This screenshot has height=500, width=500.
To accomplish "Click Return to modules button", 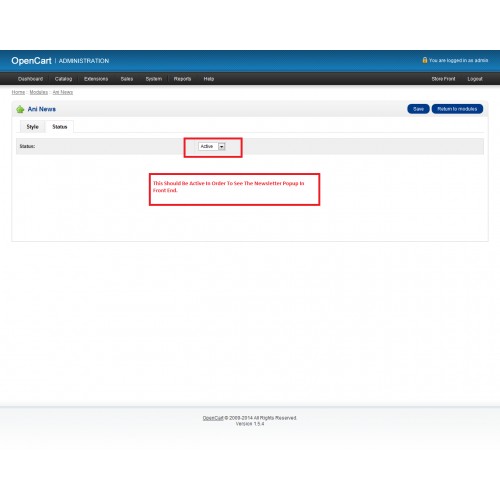I will tap(457, 109).
